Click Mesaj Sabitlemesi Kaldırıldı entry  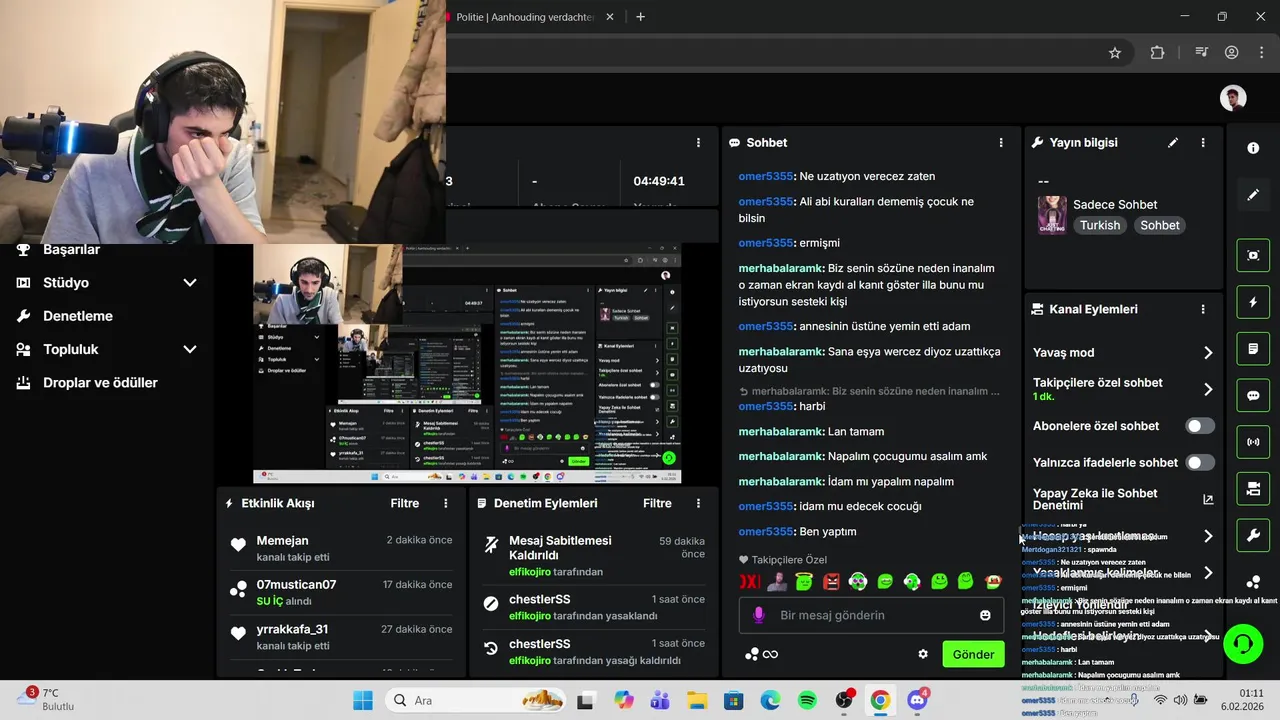coord(595,556)
